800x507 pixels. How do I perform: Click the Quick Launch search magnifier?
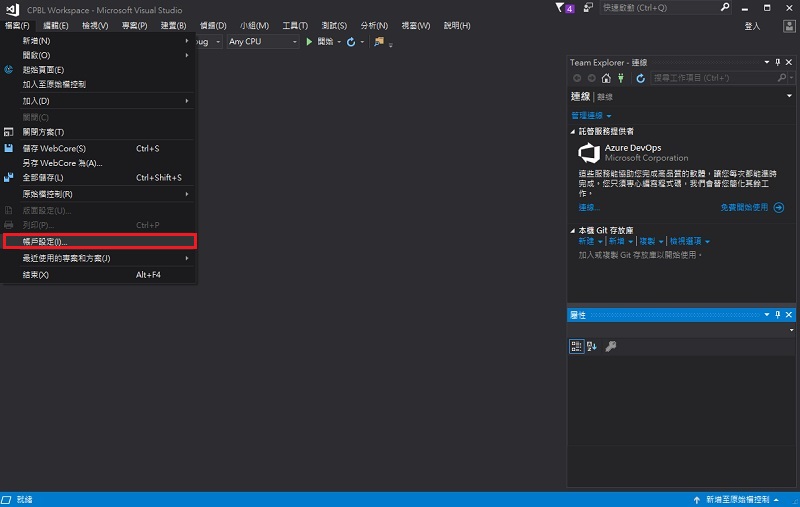coord(725,8)
